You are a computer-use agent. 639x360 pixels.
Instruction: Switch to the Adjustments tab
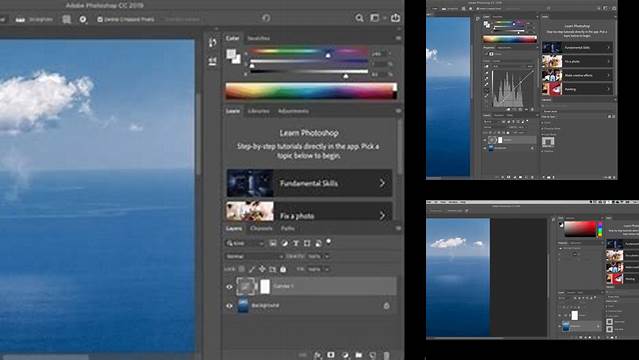click(293, 111)
